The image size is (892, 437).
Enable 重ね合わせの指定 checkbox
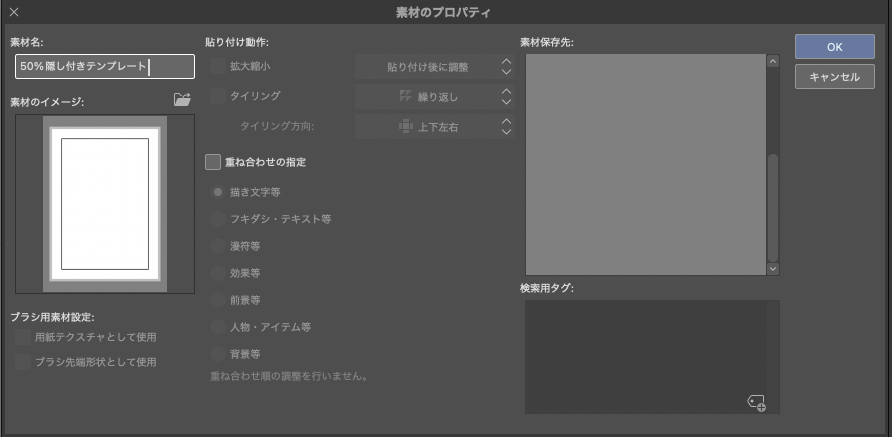coord(212,160)
